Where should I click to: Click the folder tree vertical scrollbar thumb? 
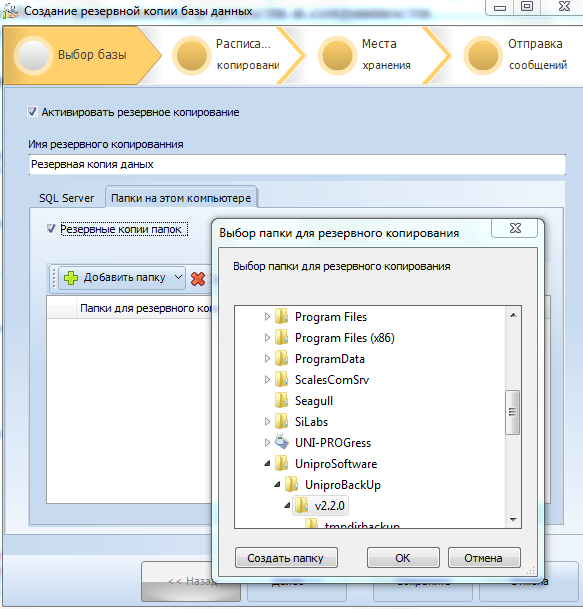[512, 412]
